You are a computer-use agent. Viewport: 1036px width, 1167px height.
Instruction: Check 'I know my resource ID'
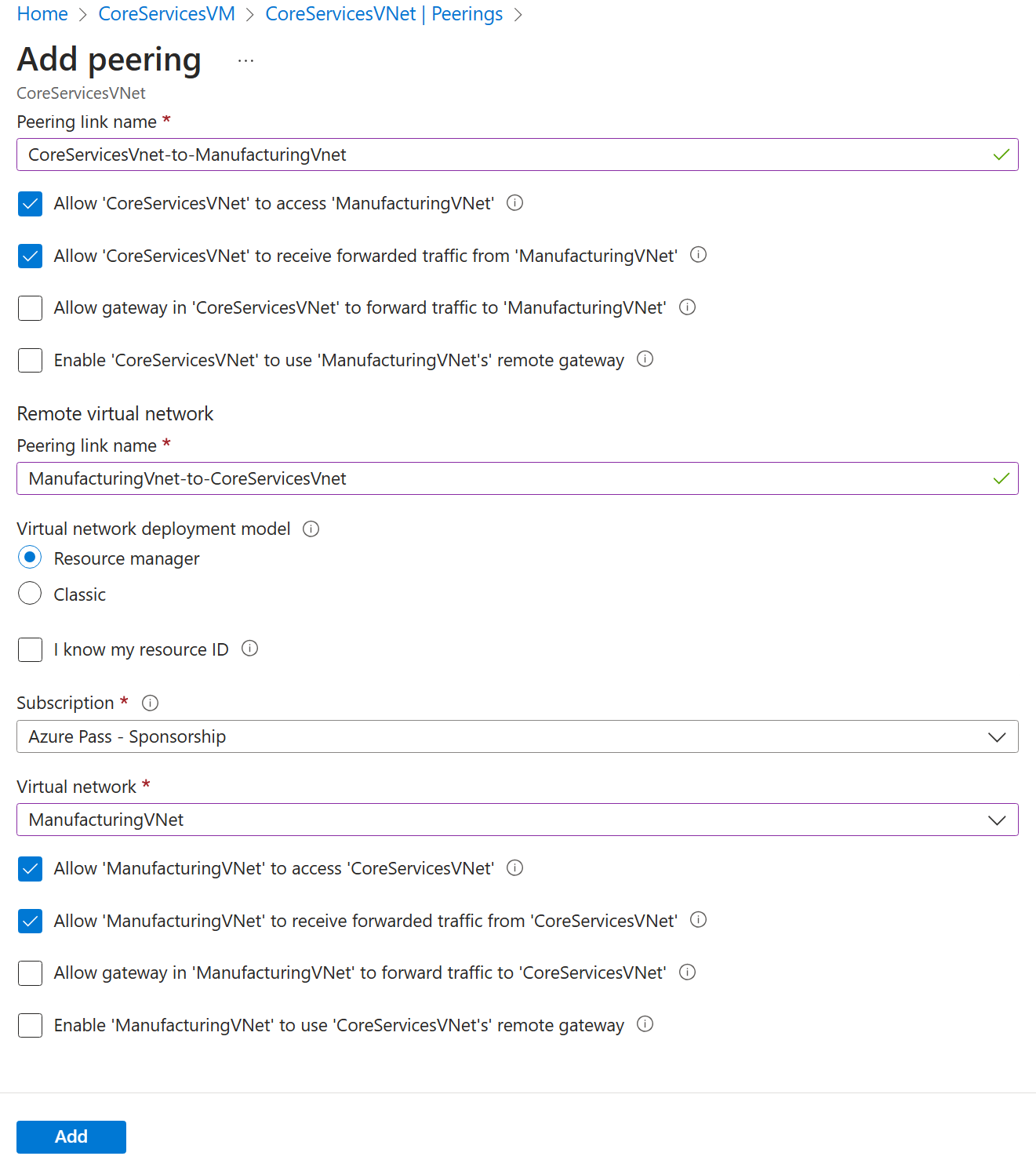point(30,649)
